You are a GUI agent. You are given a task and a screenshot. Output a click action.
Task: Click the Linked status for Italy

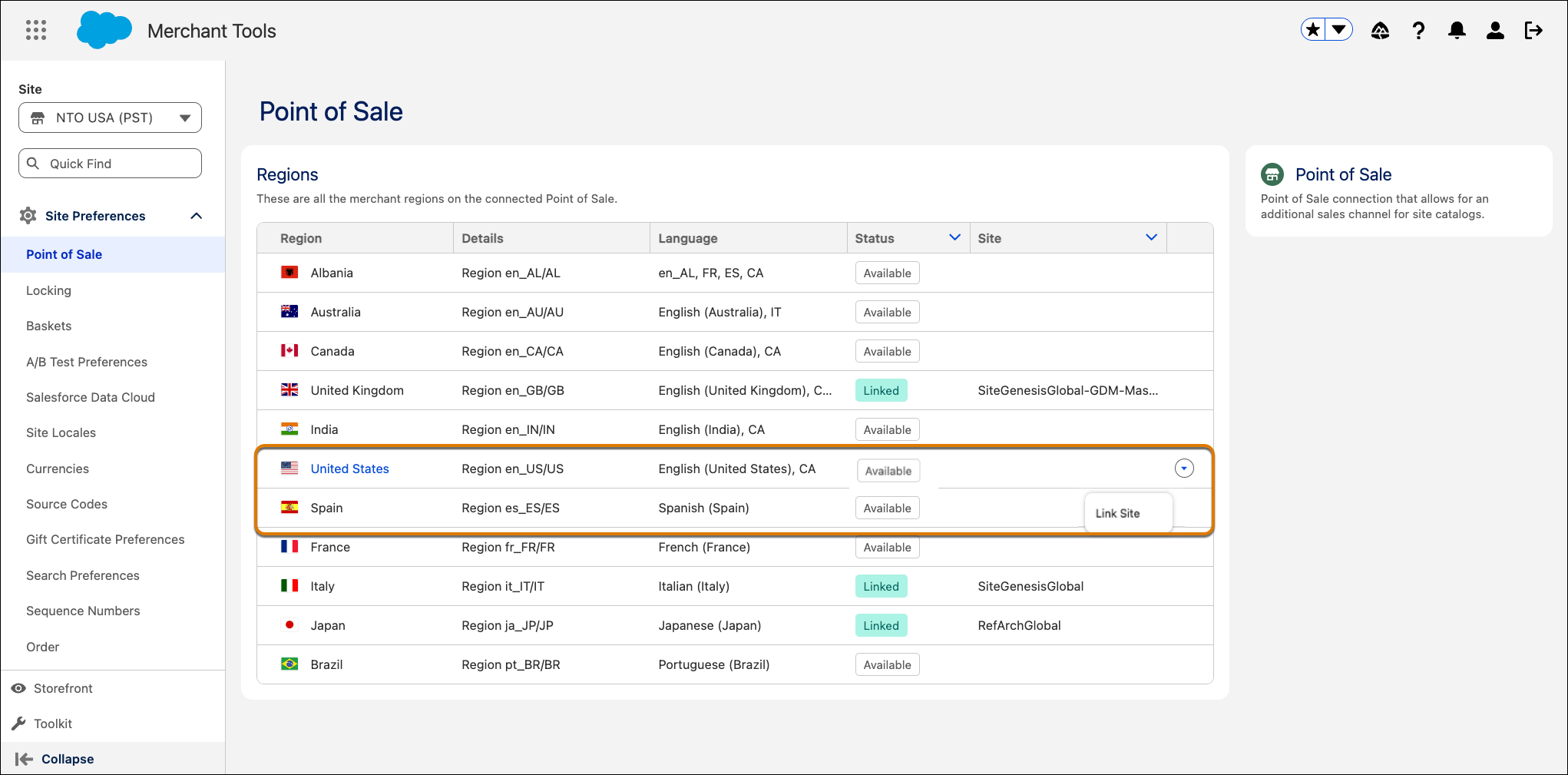click(x=881, y=586)
